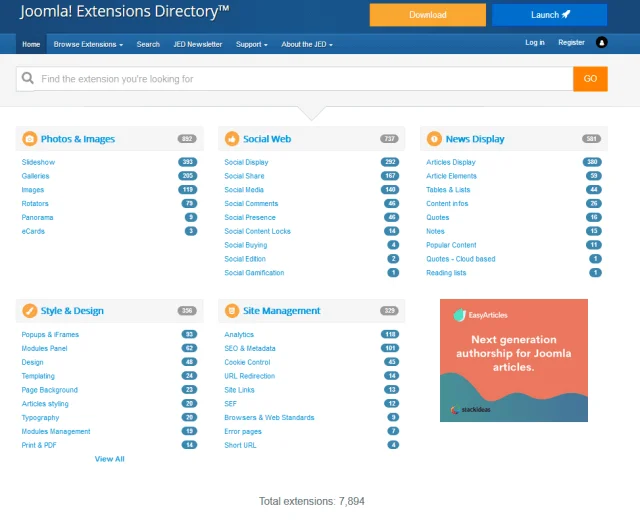Click the News Display category icon
This screenshot has height=522, width=640.
(x=434, y=139)
